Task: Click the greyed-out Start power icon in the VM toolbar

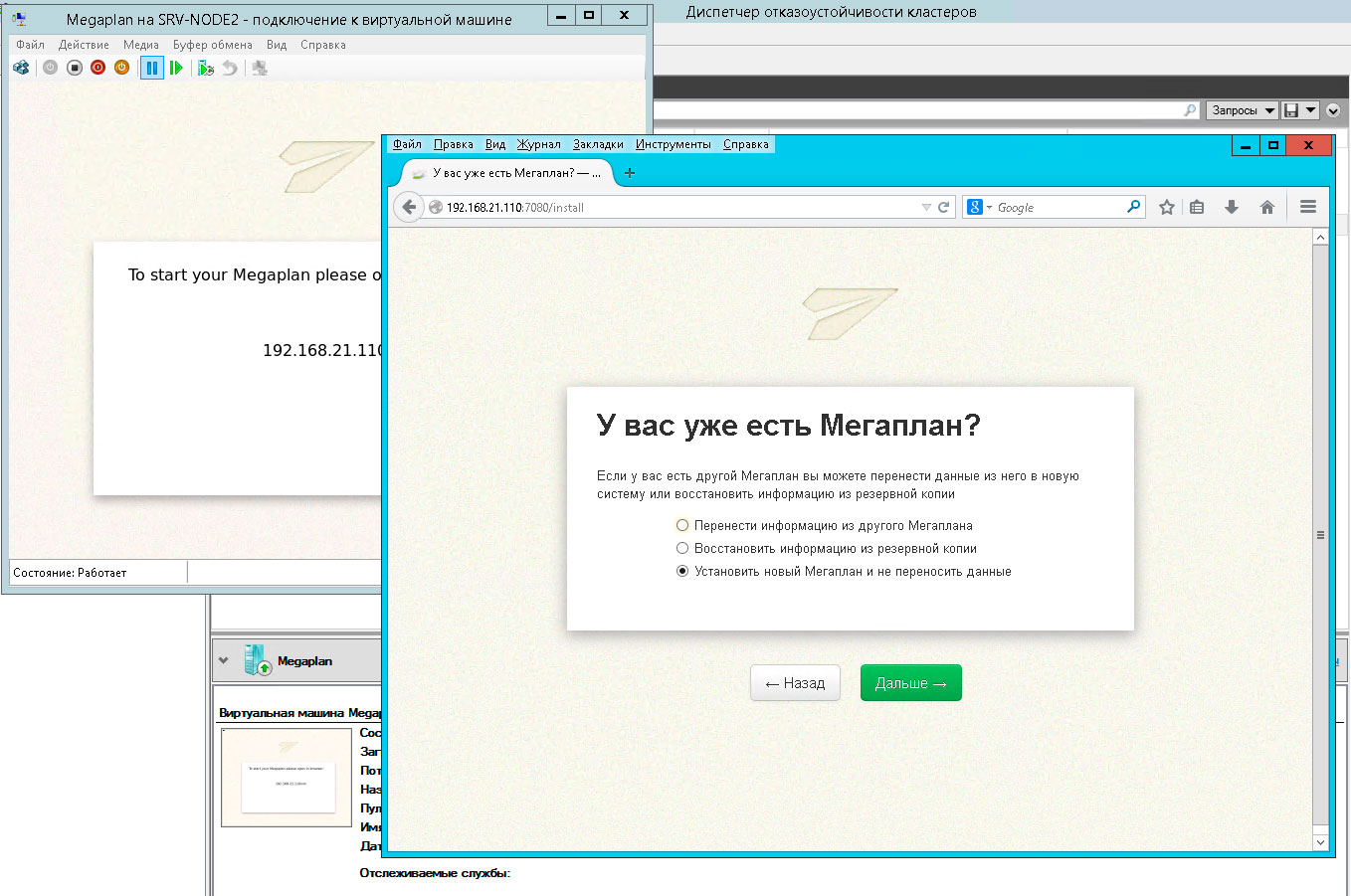Action: (x=50, y=68)
